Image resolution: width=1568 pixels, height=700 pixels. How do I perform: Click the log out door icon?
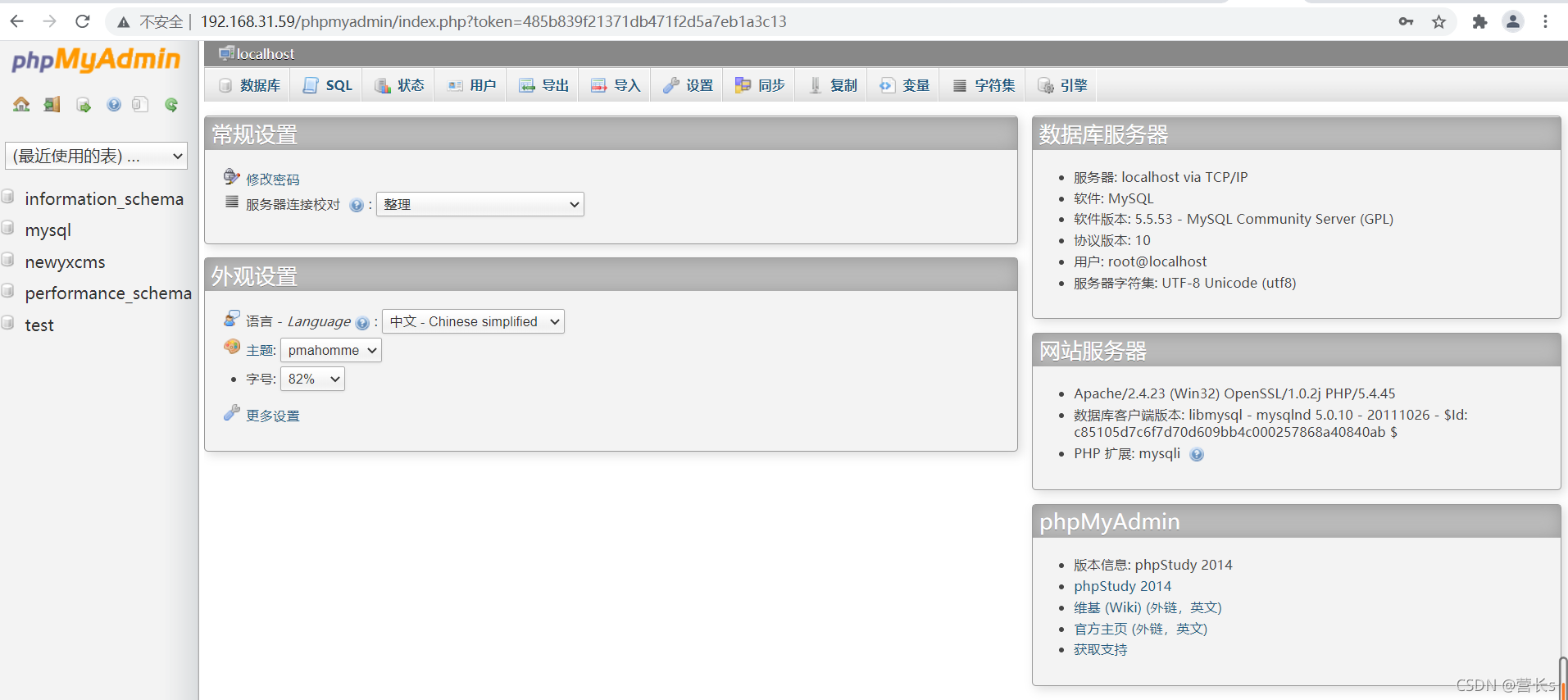pyautogui.click(x=52, y=104)
